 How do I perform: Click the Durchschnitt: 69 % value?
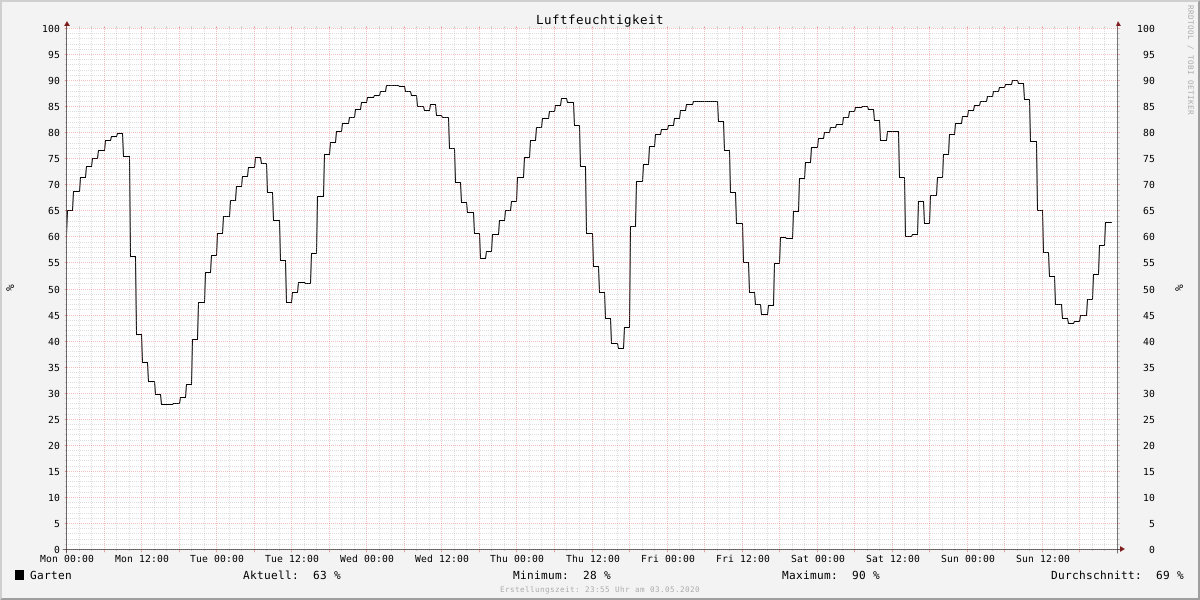1117,575
